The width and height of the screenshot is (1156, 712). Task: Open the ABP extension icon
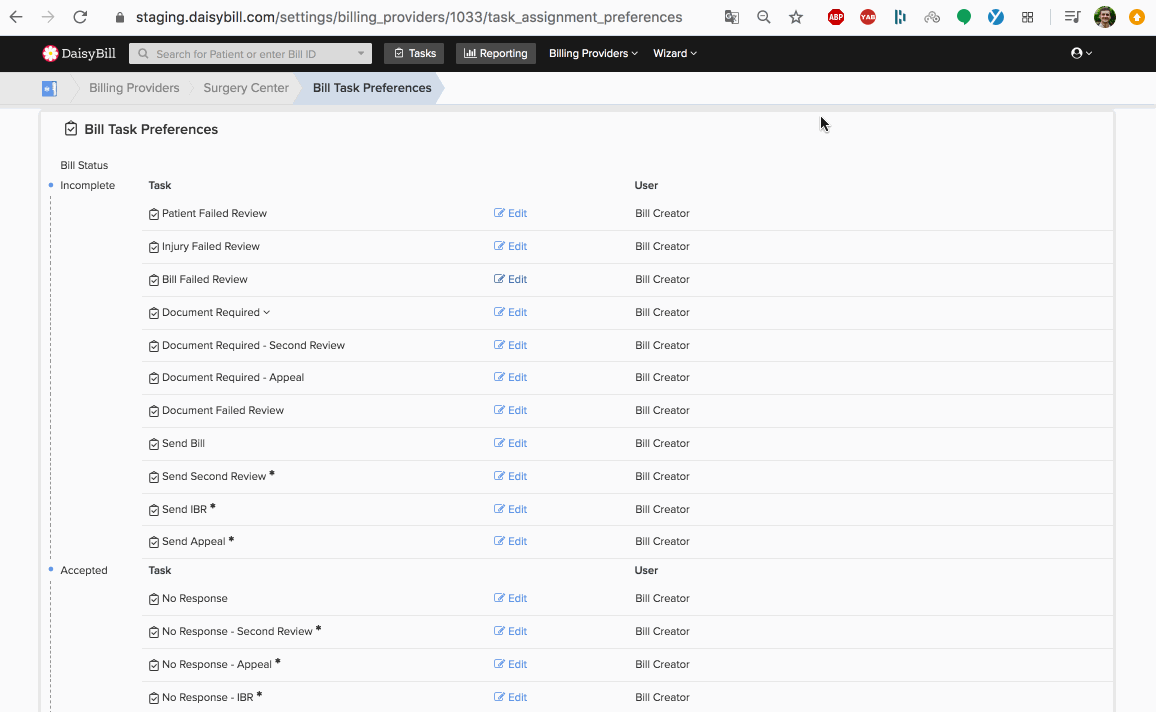(x=835, y=17)
